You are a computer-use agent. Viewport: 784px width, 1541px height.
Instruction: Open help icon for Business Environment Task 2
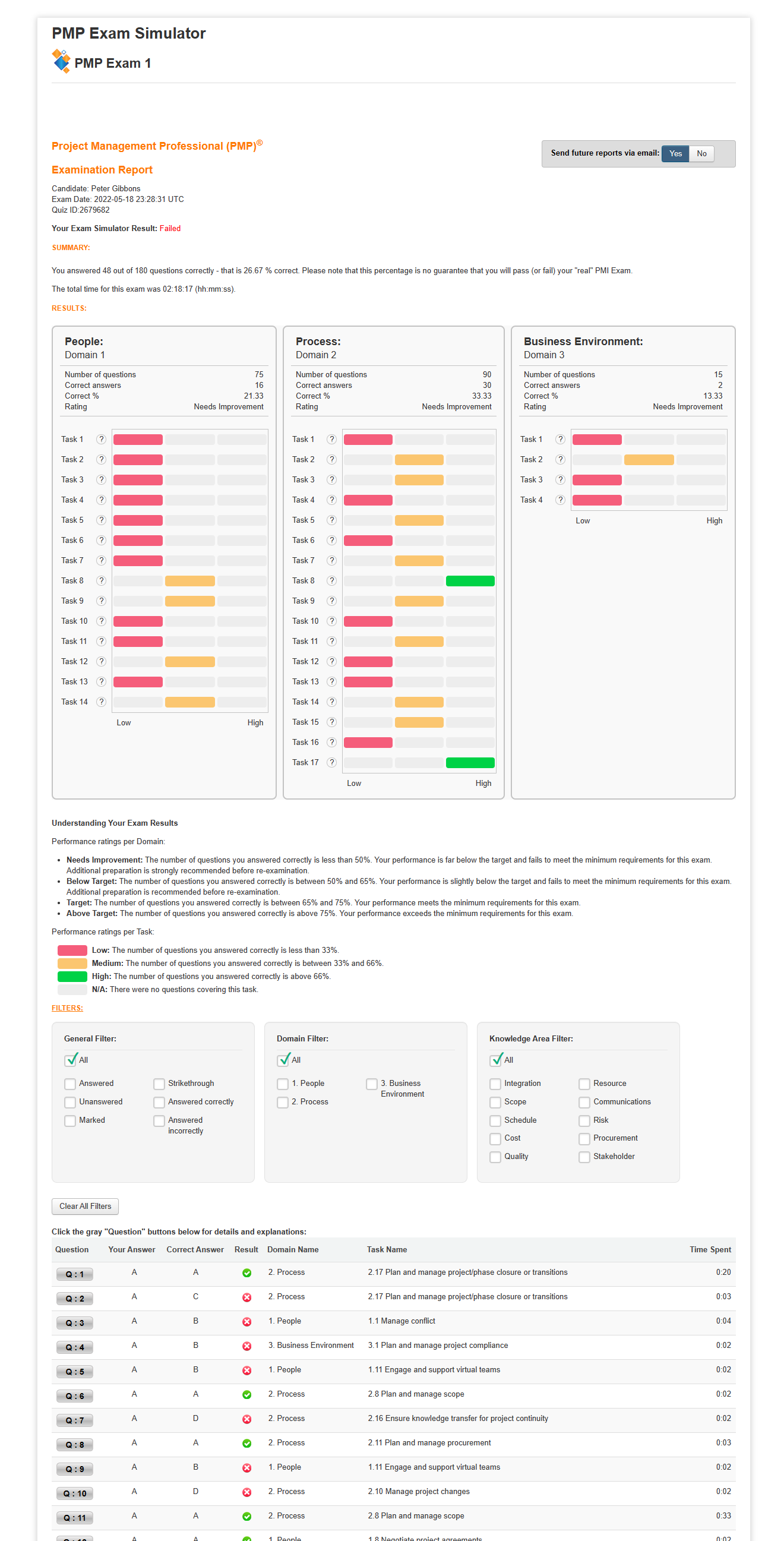tap(560, 459)
